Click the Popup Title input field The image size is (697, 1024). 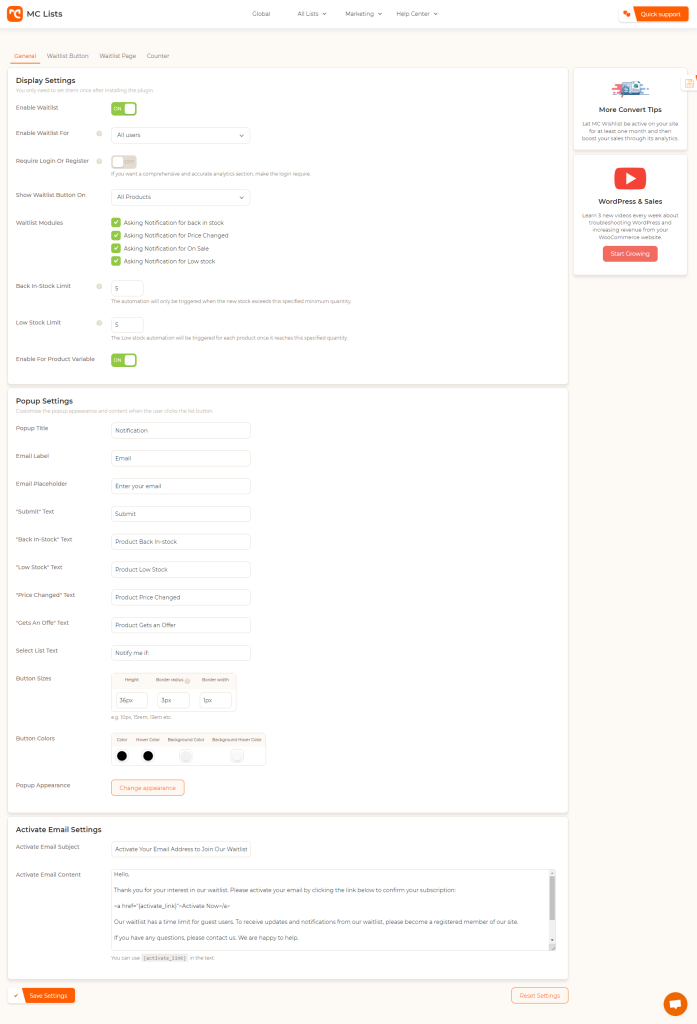click(180, 430)
